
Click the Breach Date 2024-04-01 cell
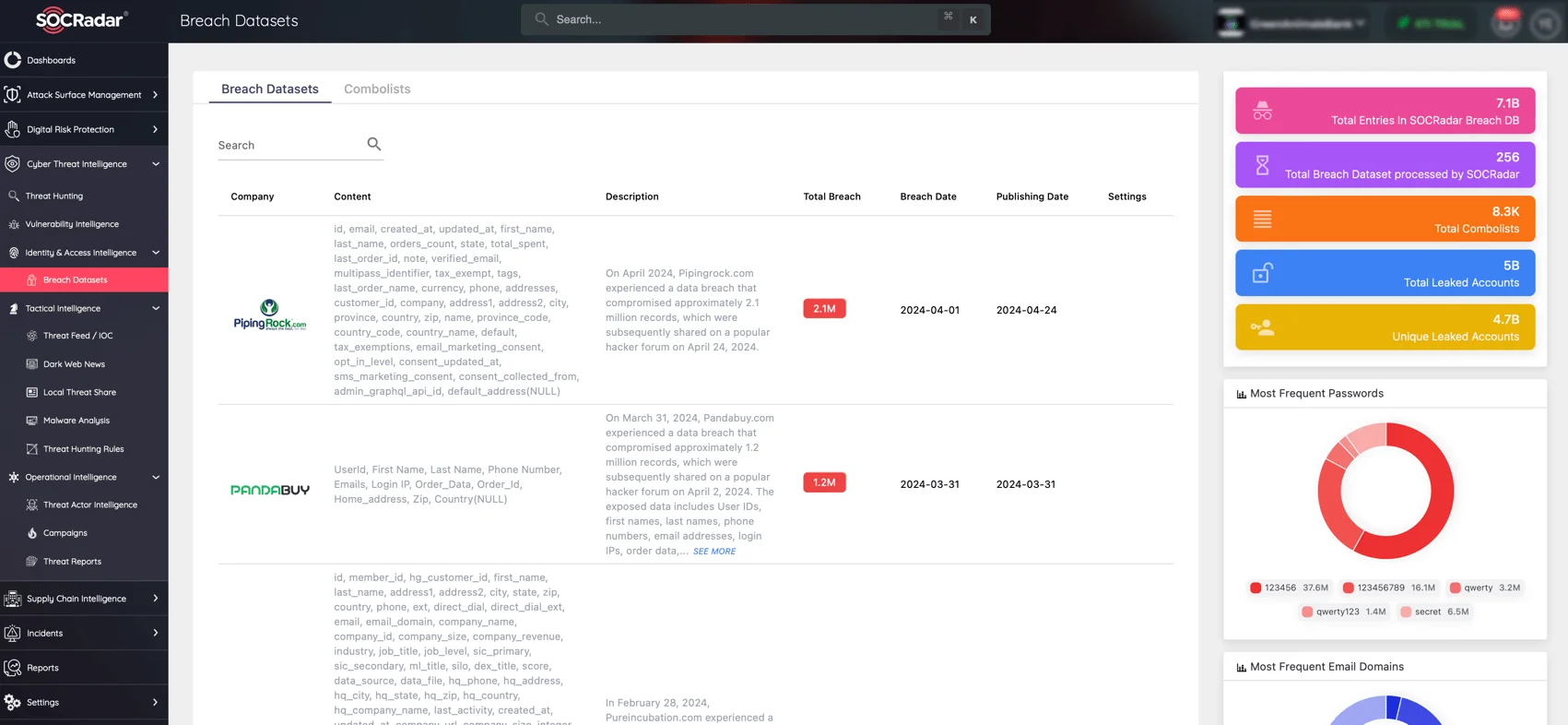pos(929,310)
